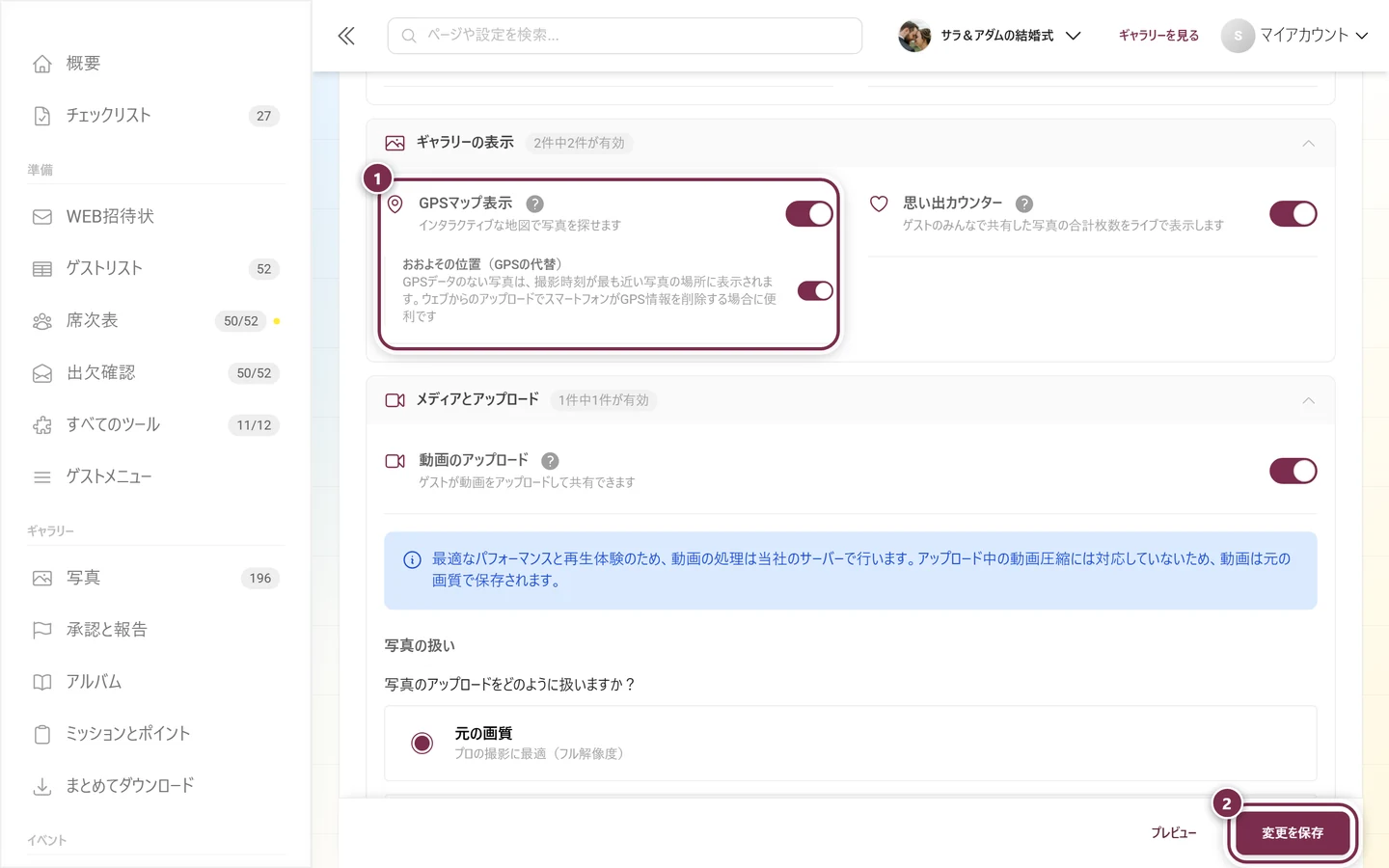Viewport: 1389px width, 868px height.
Task: Click the book icon for アルバム
Action: click(42, 683)
